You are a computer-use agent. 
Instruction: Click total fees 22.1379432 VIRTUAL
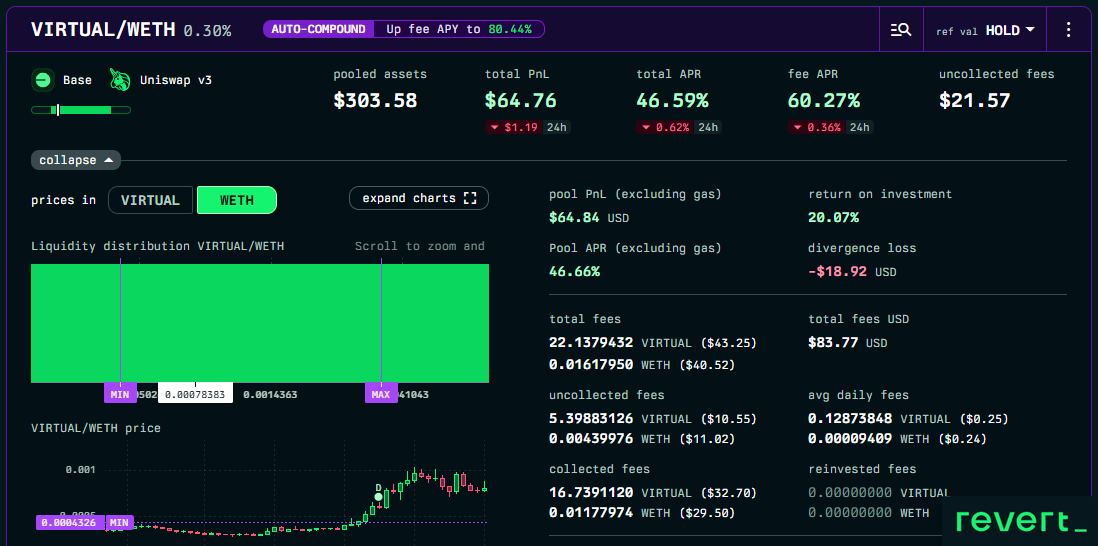tap(653, 343)
